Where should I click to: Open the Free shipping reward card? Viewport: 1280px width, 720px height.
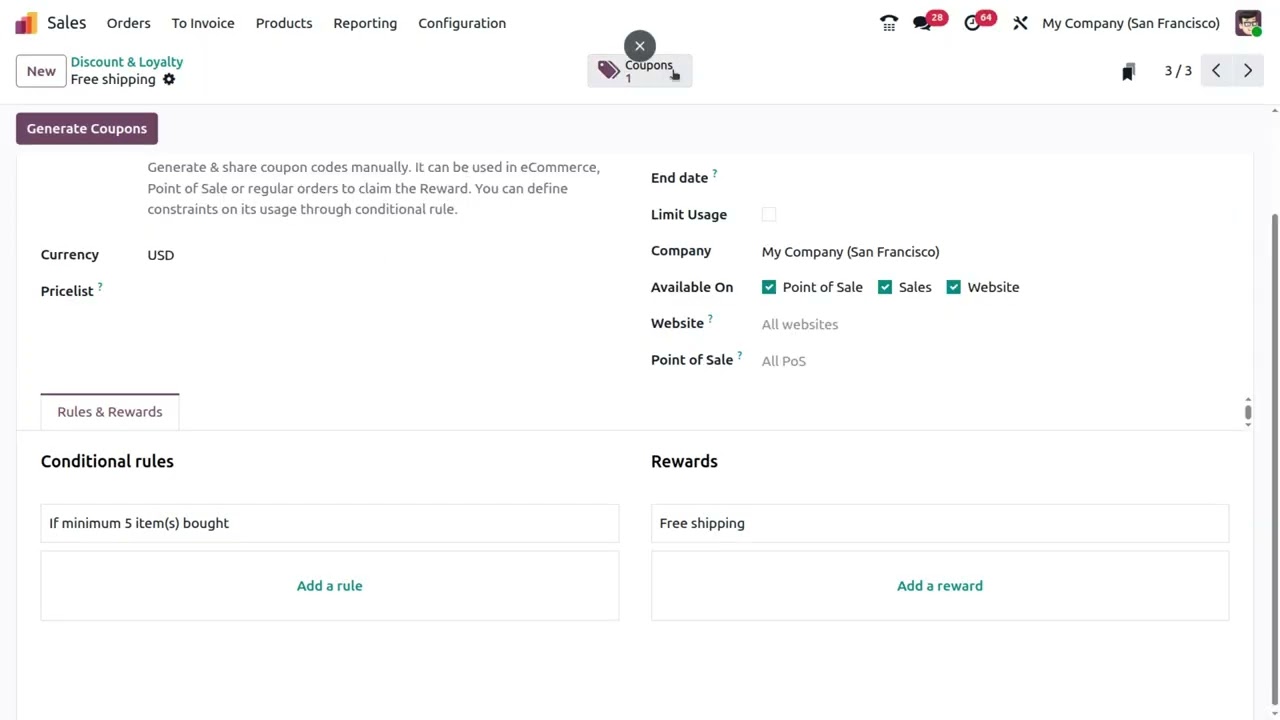coord(940,523)
